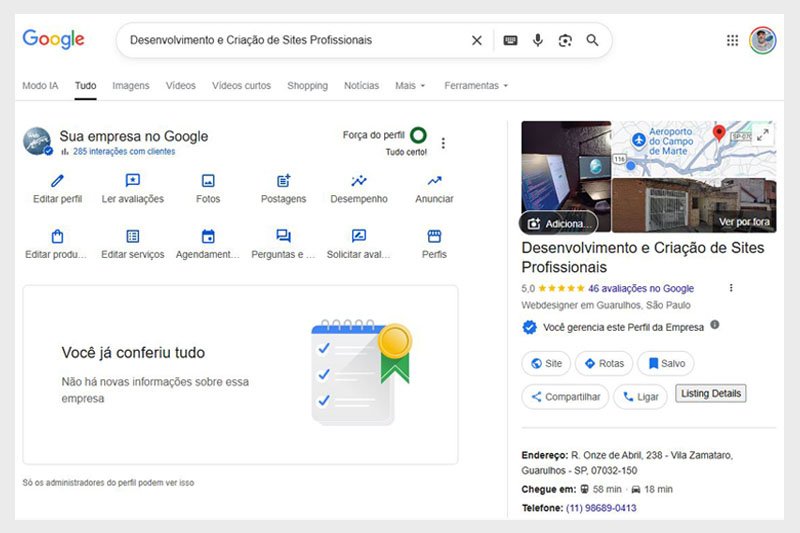Click the Salvo saved button
800x533 pixels.
[666, 364]
